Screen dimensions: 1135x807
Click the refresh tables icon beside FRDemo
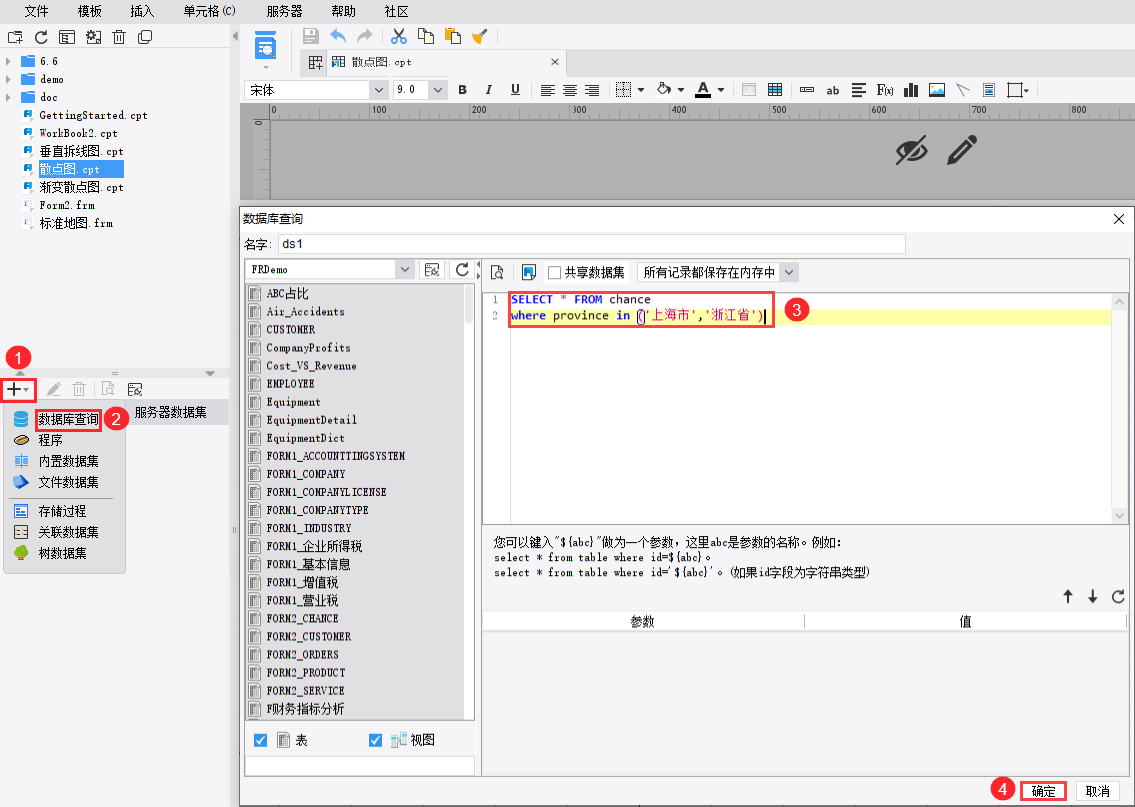[462, 270]
